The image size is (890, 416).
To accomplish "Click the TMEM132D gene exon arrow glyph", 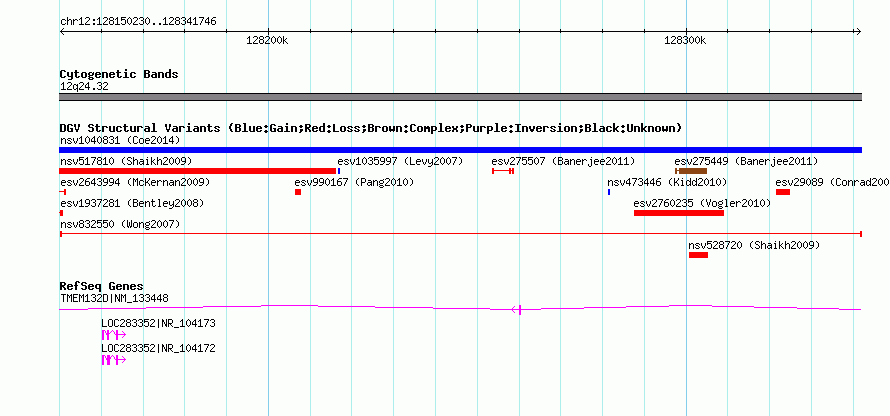I will [517, 309].
